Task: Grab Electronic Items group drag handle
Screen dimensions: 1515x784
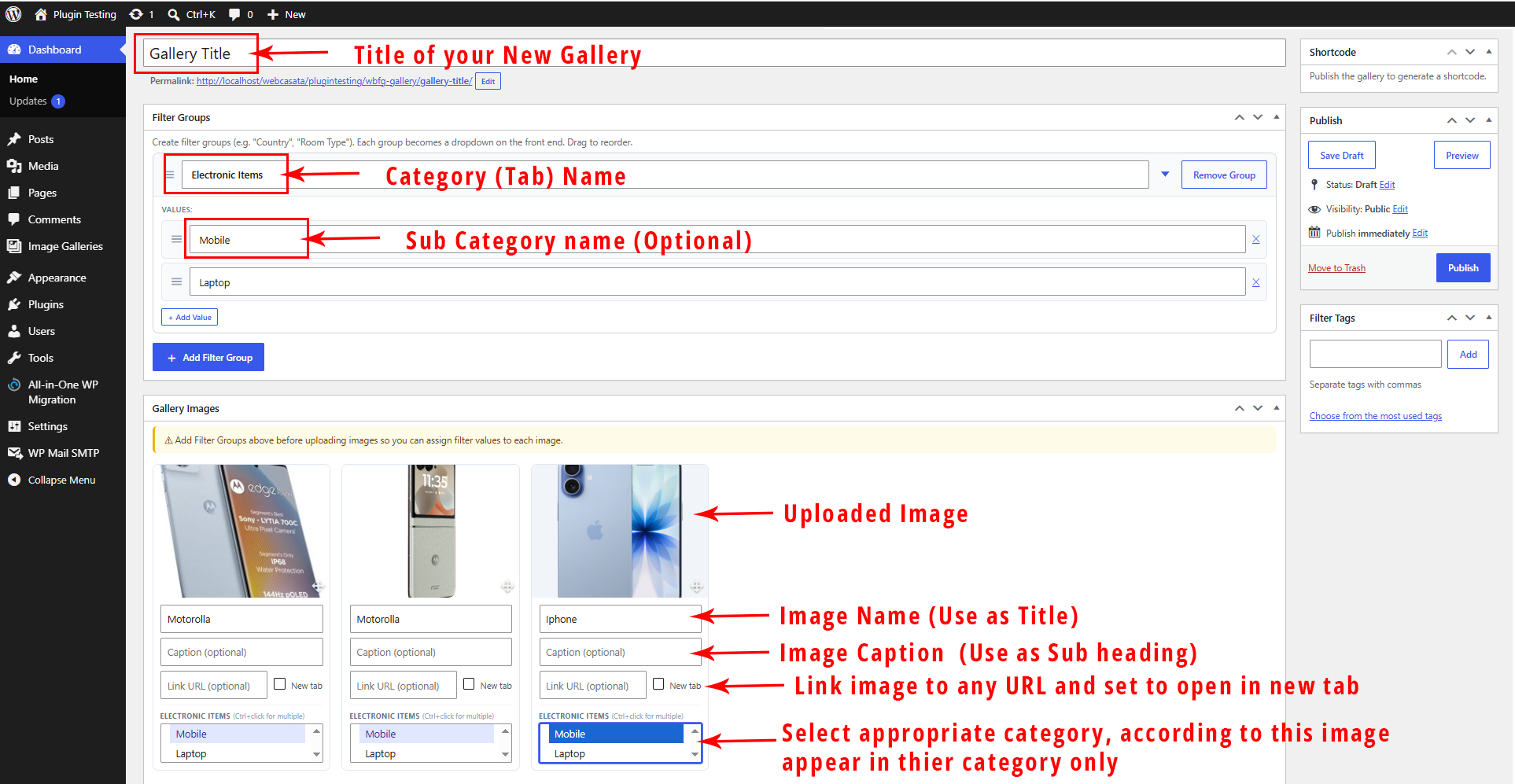Action: click(x=169, y=175)
